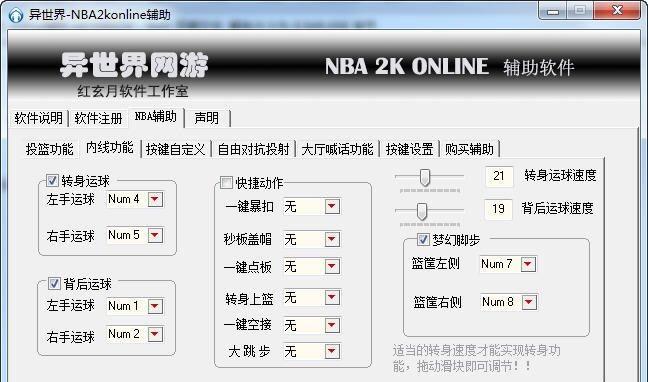Switch to the 软件注册 tab
The image size is (648, 382).
98,118
